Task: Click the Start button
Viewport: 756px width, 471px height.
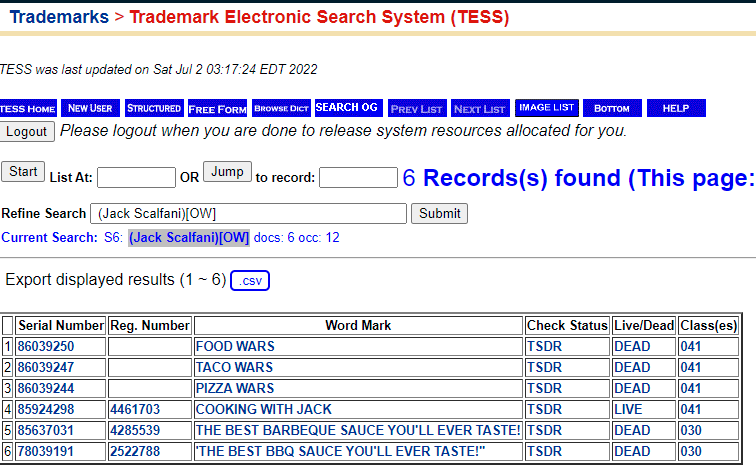Action: click(23, 172)
